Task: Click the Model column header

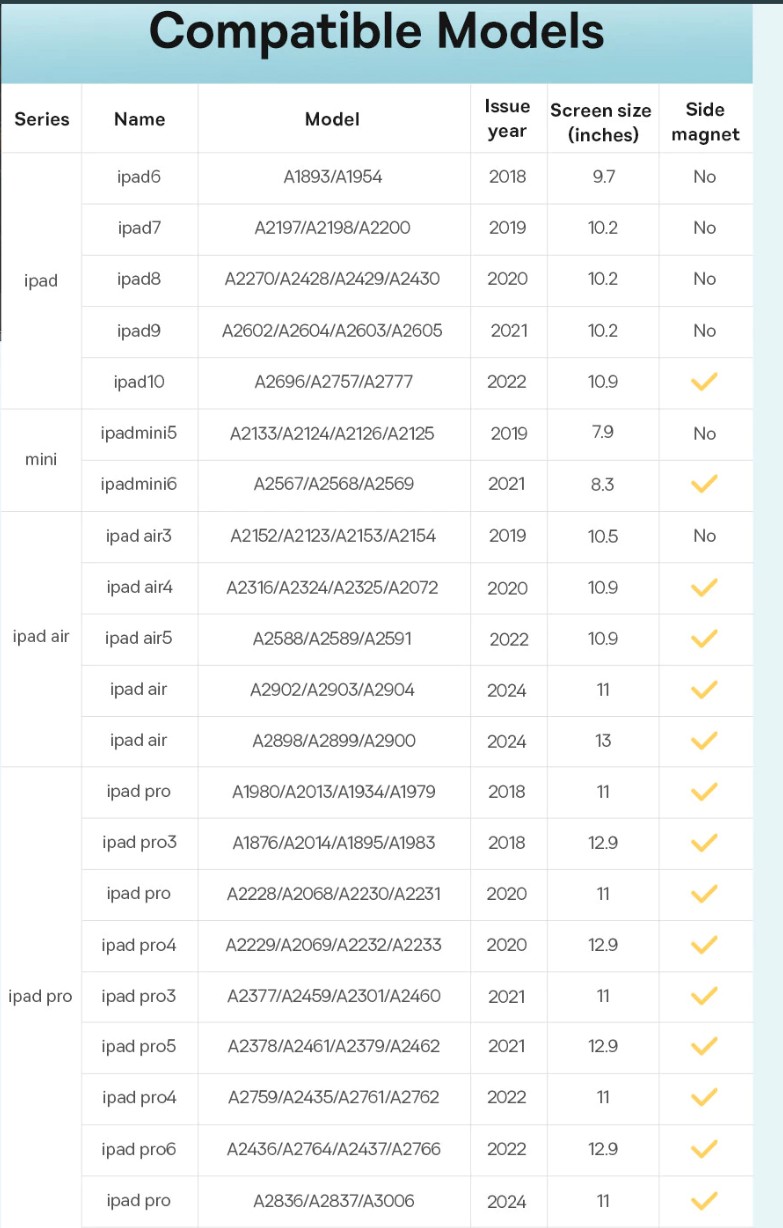Action: pyautogui.click(x=332, y=119)
